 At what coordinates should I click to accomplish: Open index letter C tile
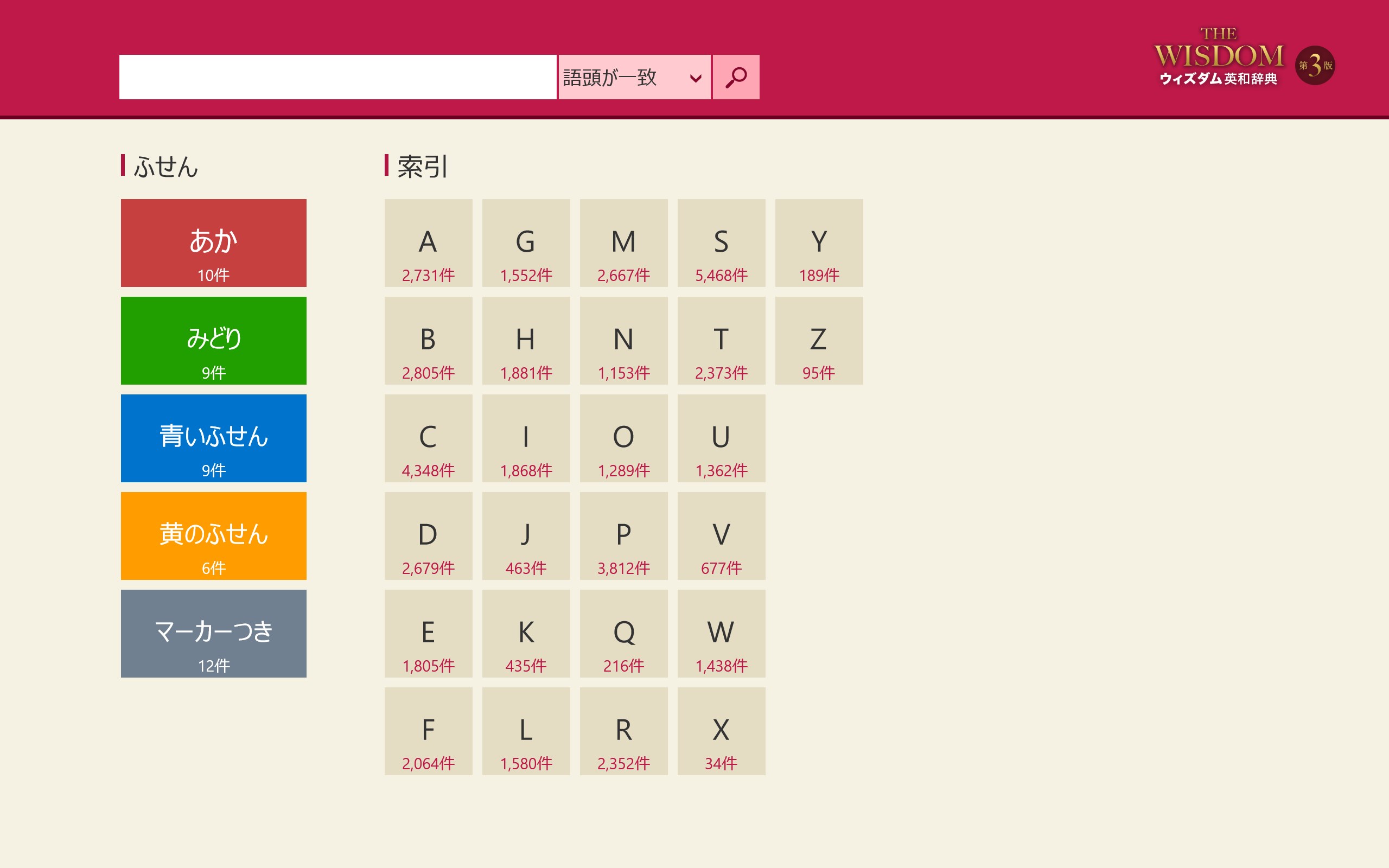[428, 438]
